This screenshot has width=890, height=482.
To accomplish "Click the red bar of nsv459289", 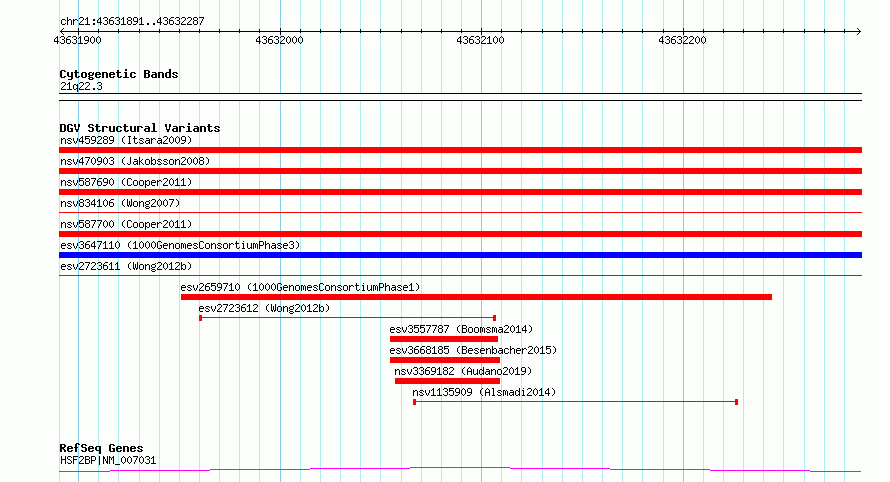I will [460, 150].
